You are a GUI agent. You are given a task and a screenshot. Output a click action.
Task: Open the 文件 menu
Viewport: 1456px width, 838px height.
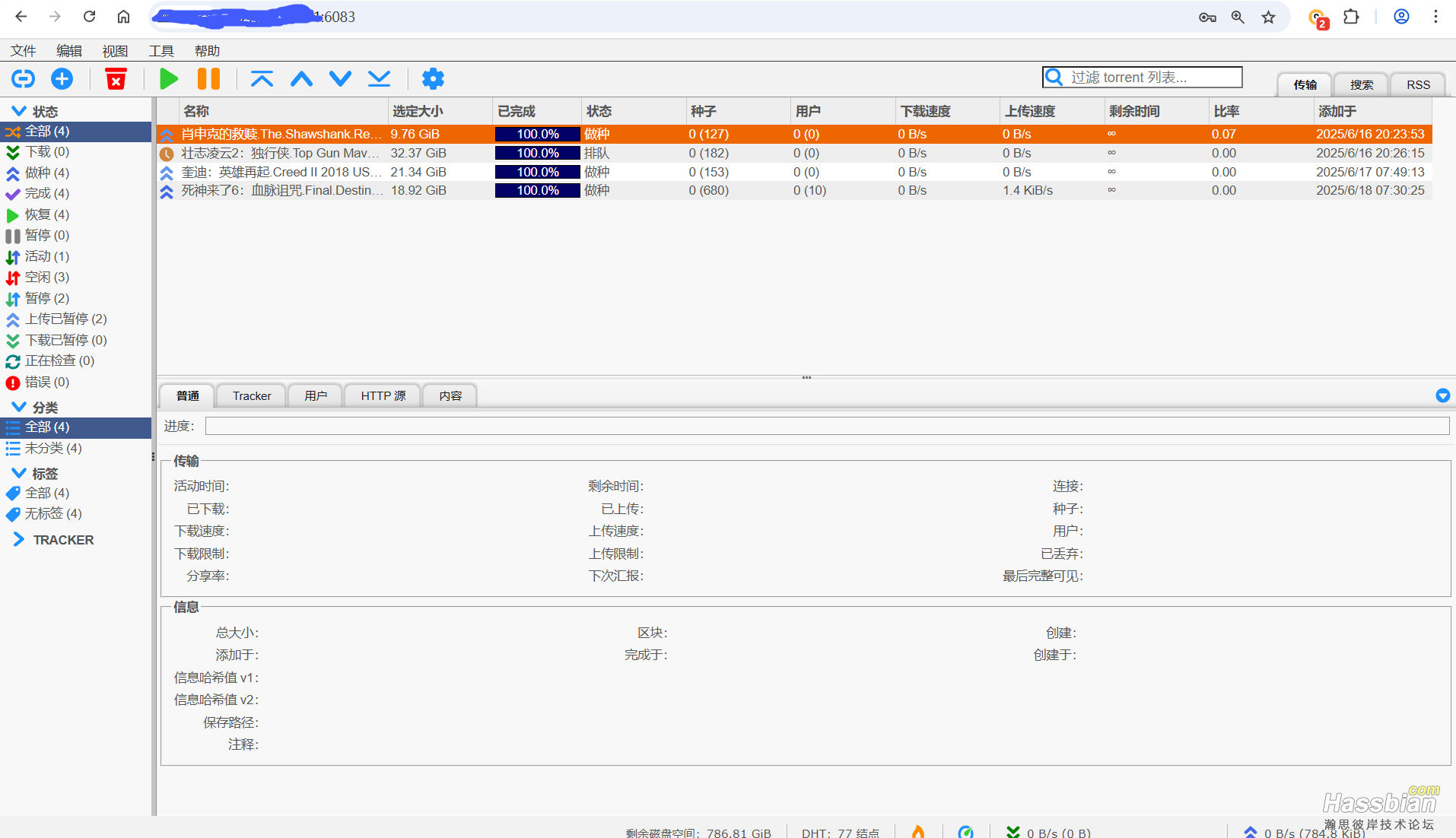point(23,50)
